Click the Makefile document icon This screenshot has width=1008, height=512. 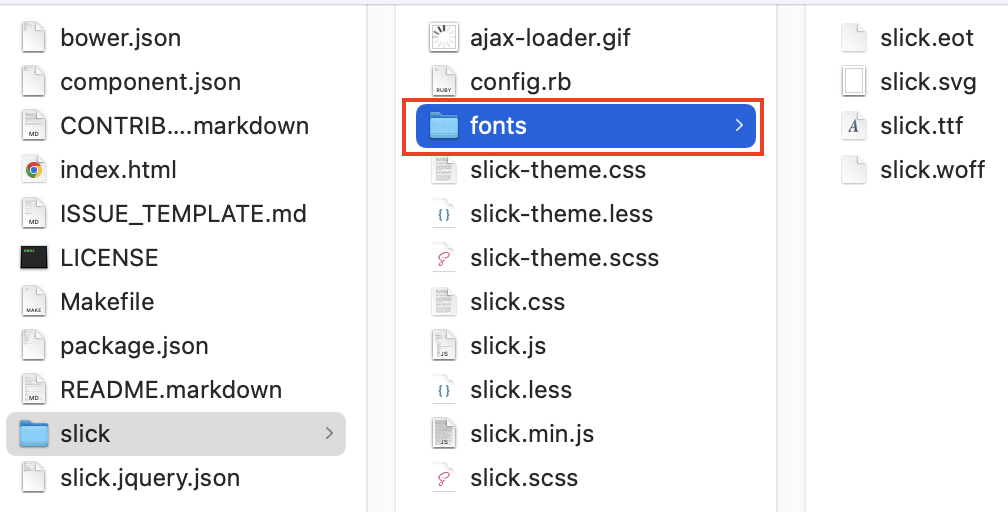(x=33, y=302)
